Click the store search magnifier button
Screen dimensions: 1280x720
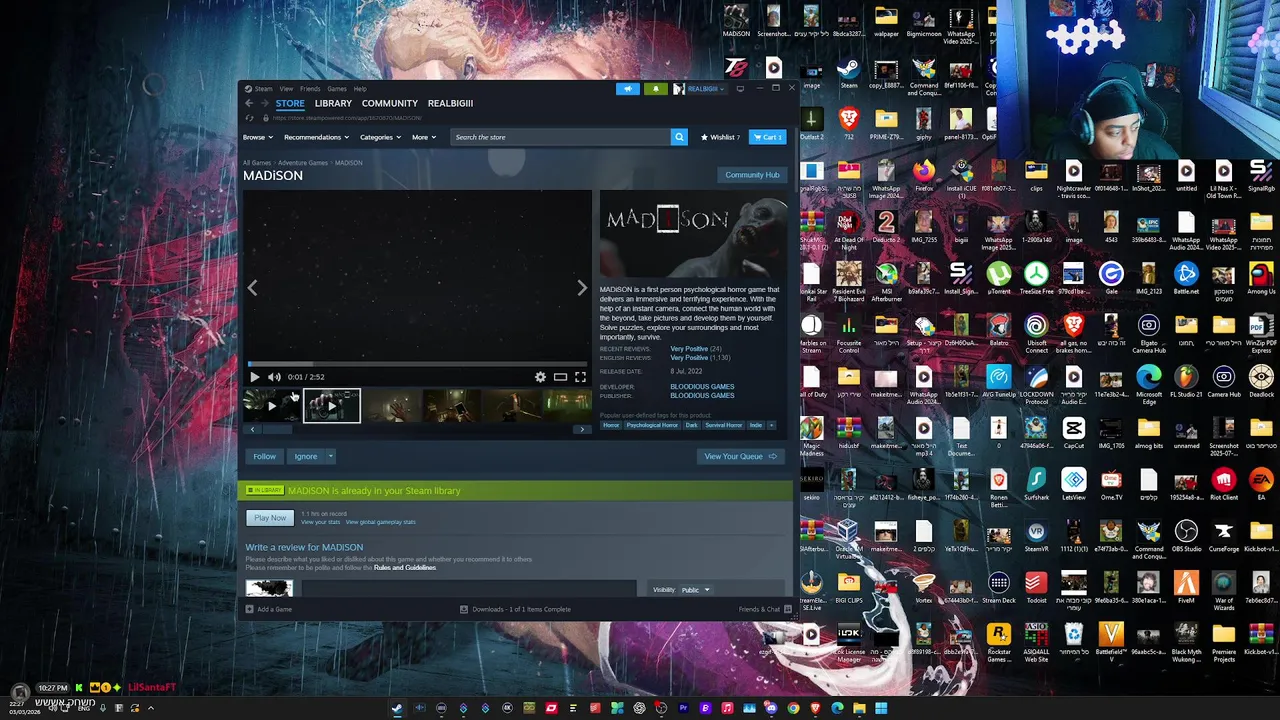point(679,137)
